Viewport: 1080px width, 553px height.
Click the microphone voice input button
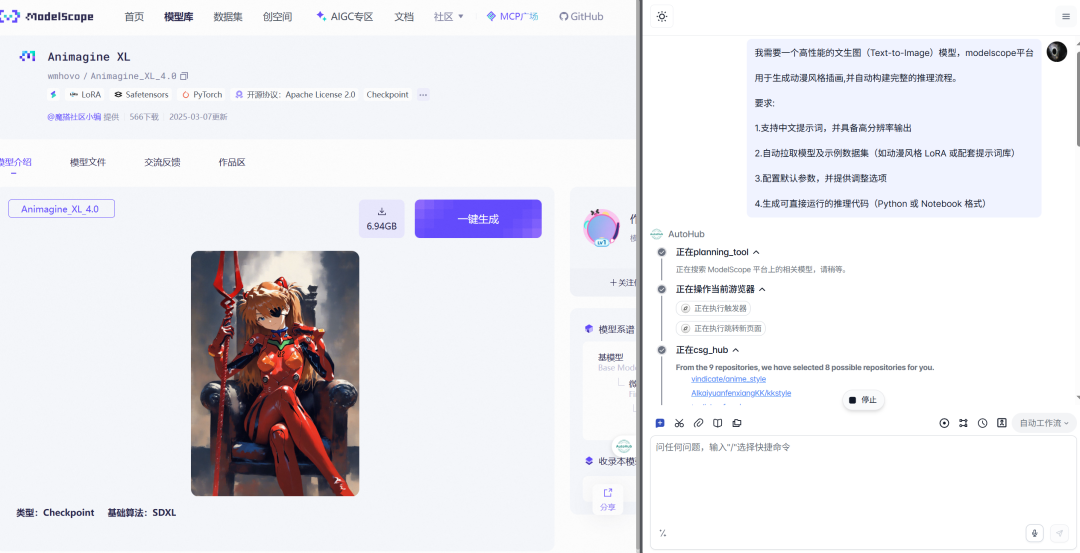click(1034, 533)
